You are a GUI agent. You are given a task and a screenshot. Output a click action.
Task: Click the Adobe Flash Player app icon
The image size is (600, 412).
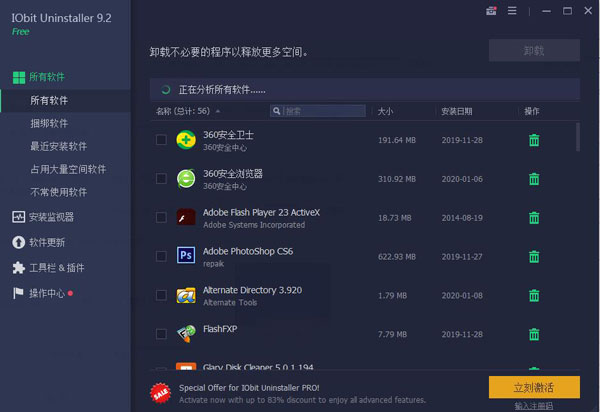[x=186, y=218]
